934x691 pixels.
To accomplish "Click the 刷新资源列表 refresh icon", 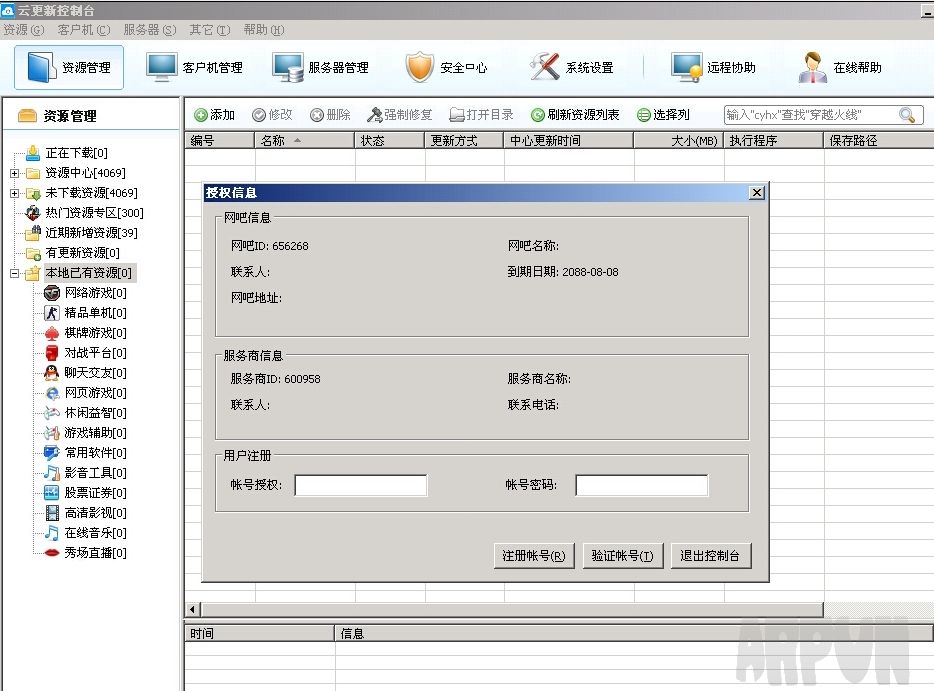I will 538,115.
